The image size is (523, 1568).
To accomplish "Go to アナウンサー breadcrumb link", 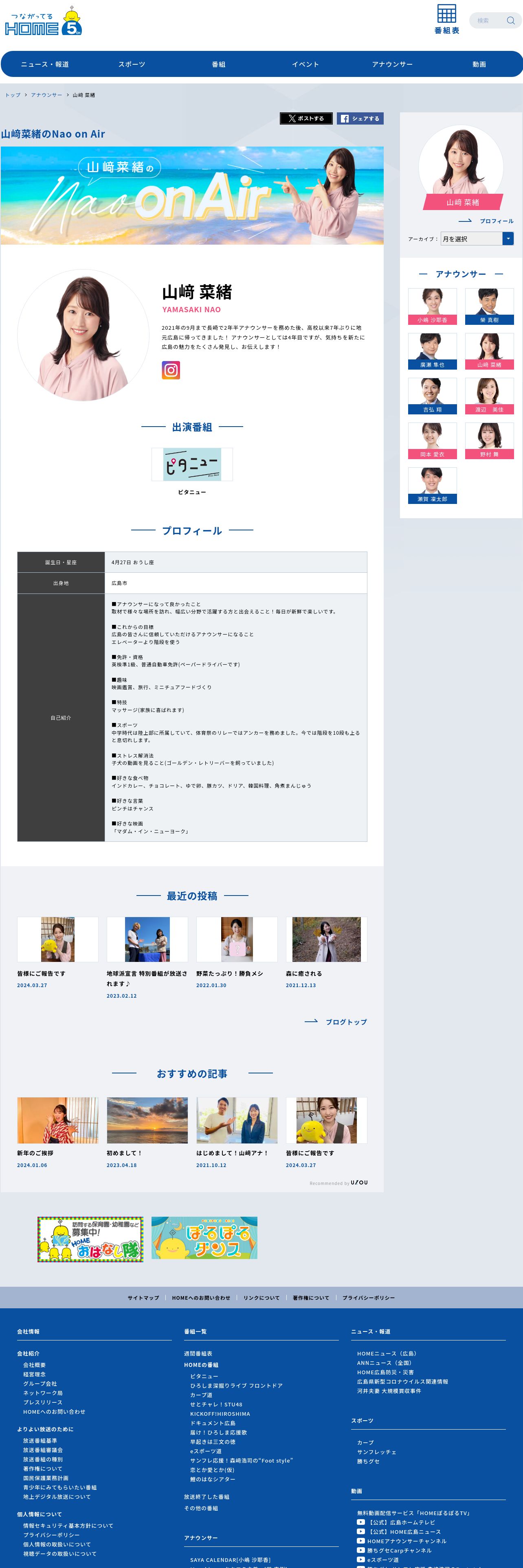I will pos(46,95).
